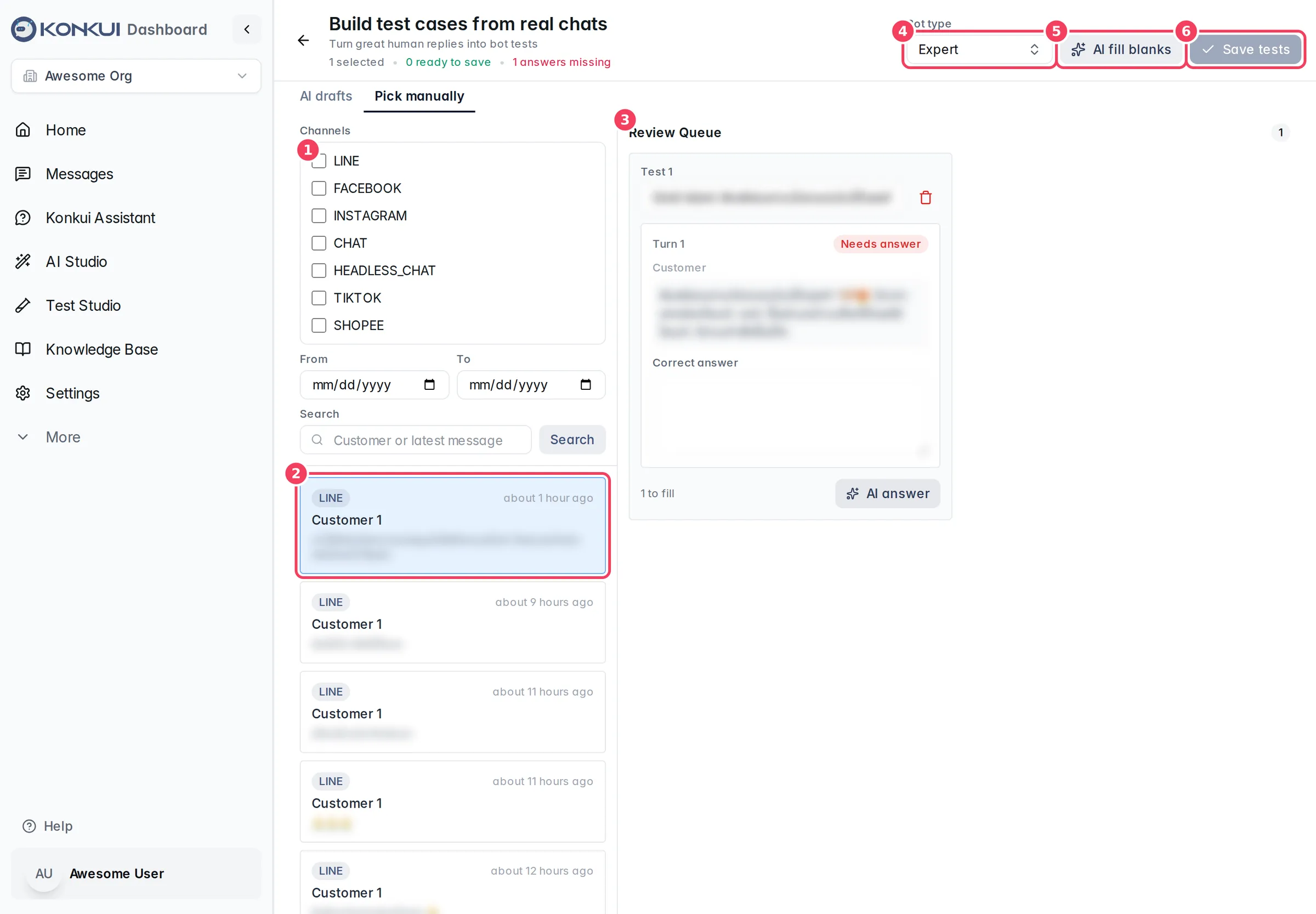Open Messages in the sidebar
This screenshot has width=1316, height=914.
(79, 174)
